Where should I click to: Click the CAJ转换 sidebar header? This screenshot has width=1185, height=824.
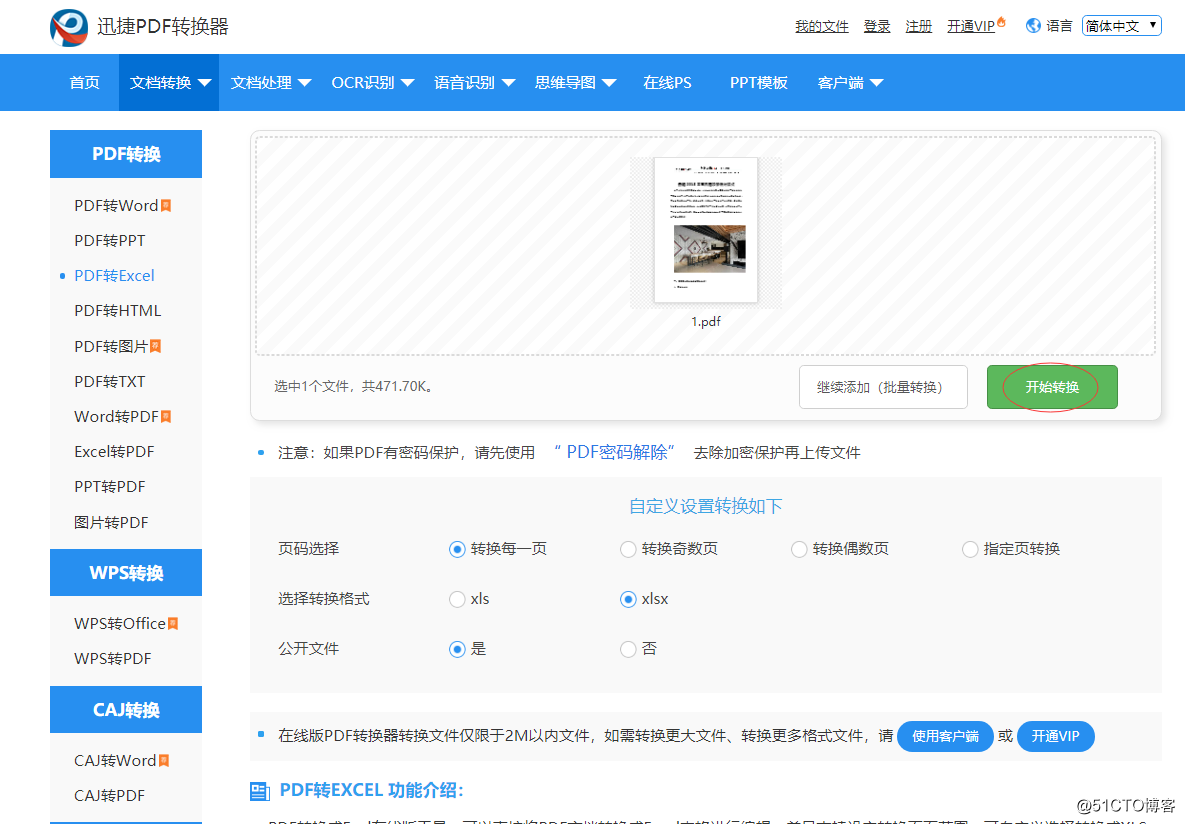point(126,710)
